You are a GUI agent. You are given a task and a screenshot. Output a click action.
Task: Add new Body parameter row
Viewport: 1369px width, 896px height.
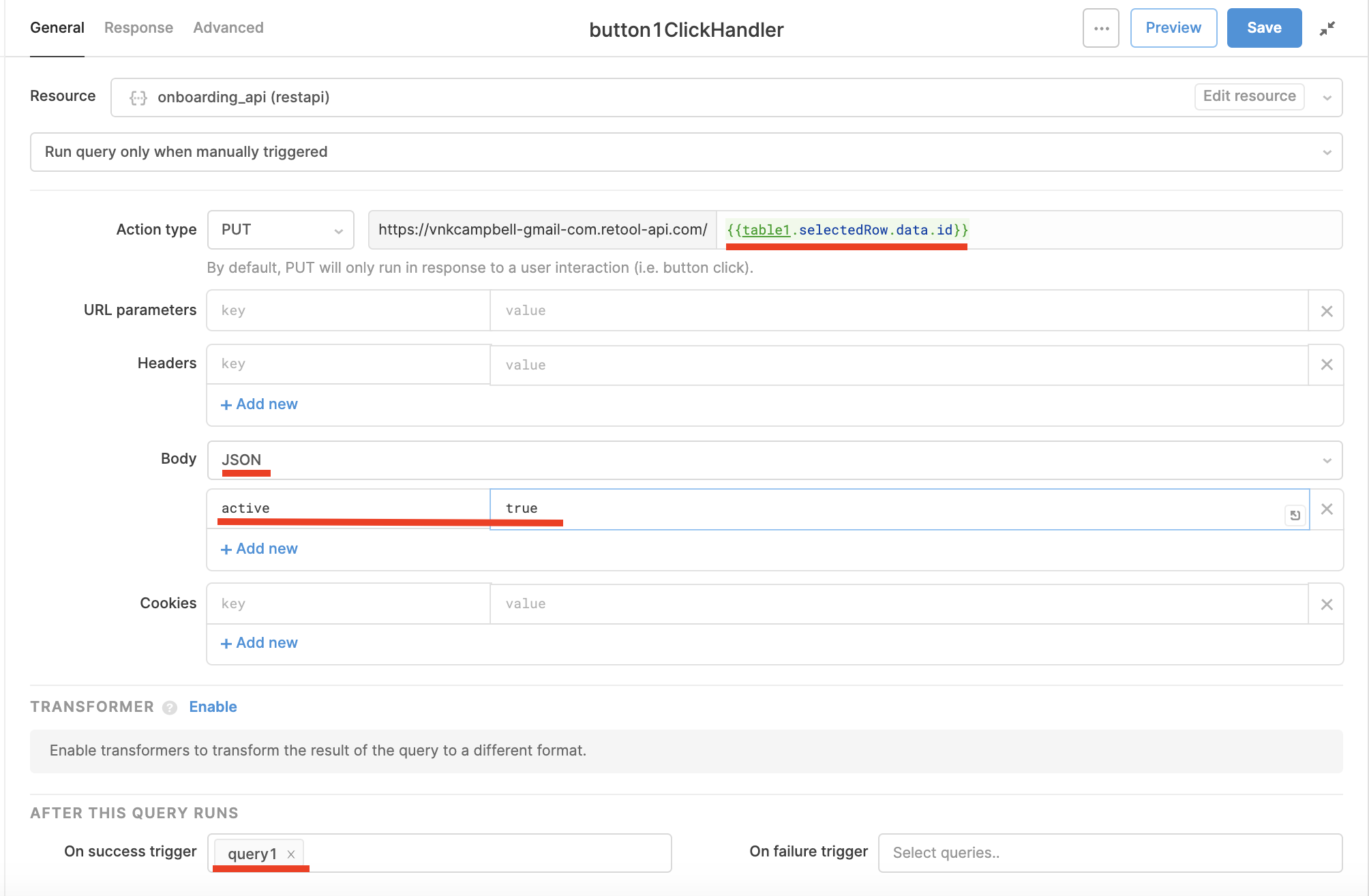click(x=260, y=549)
